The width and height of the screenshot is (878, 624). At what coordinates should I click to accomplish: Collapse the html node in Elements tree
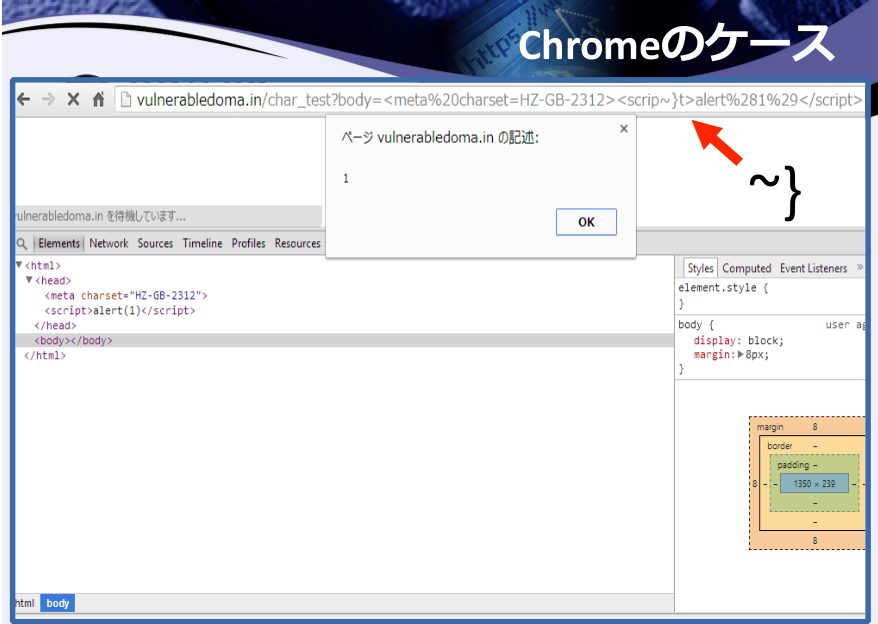click(x=19, y=264)
